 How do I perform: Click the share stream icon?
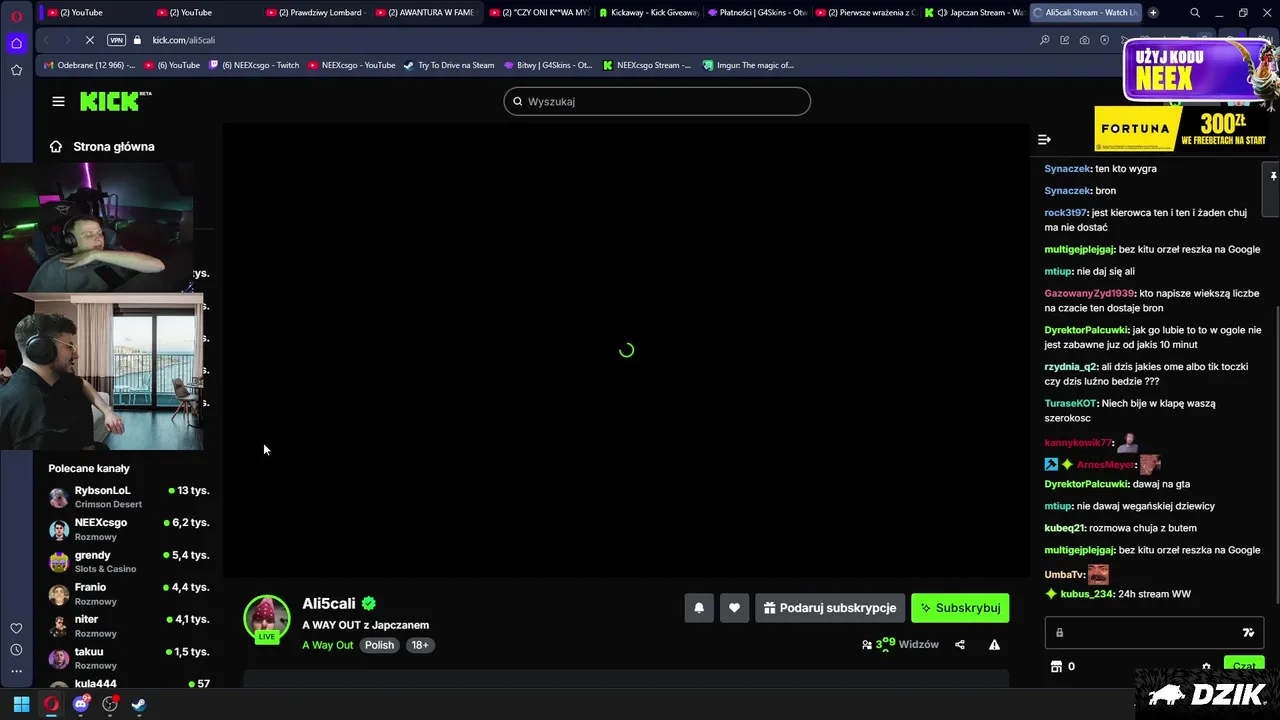(x=960, y=645)
